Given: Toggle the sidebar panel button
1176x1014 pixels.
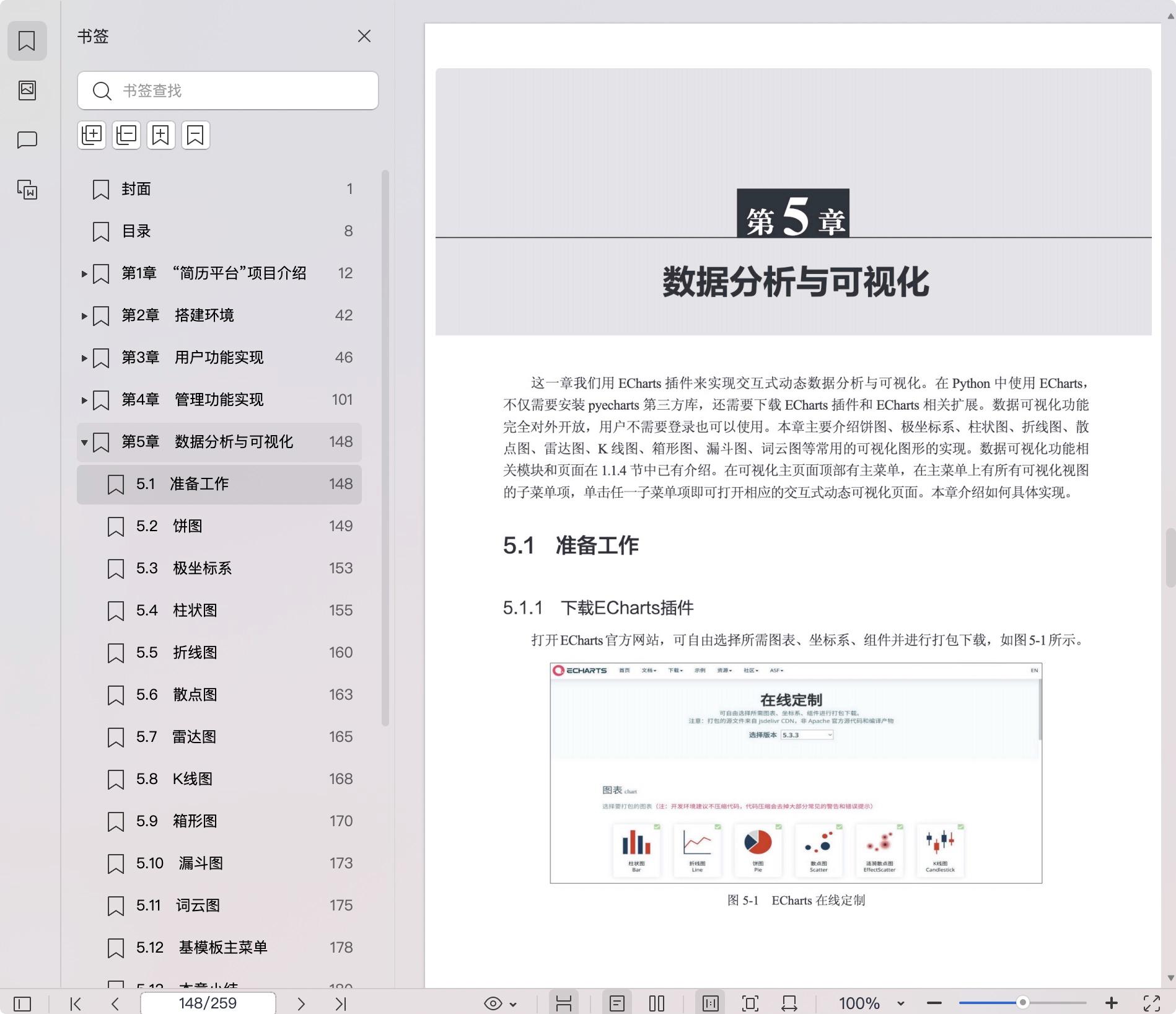Looking at the screenshot, I should (x=22, y=1003).
